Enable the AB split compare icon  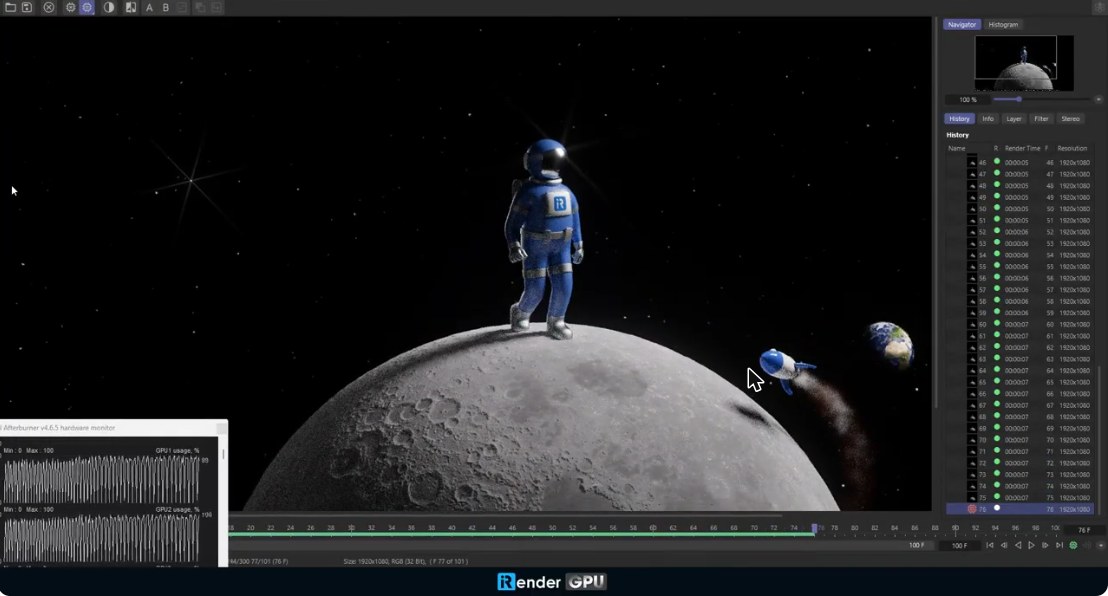pyautogui.click(x=131, y=7)
